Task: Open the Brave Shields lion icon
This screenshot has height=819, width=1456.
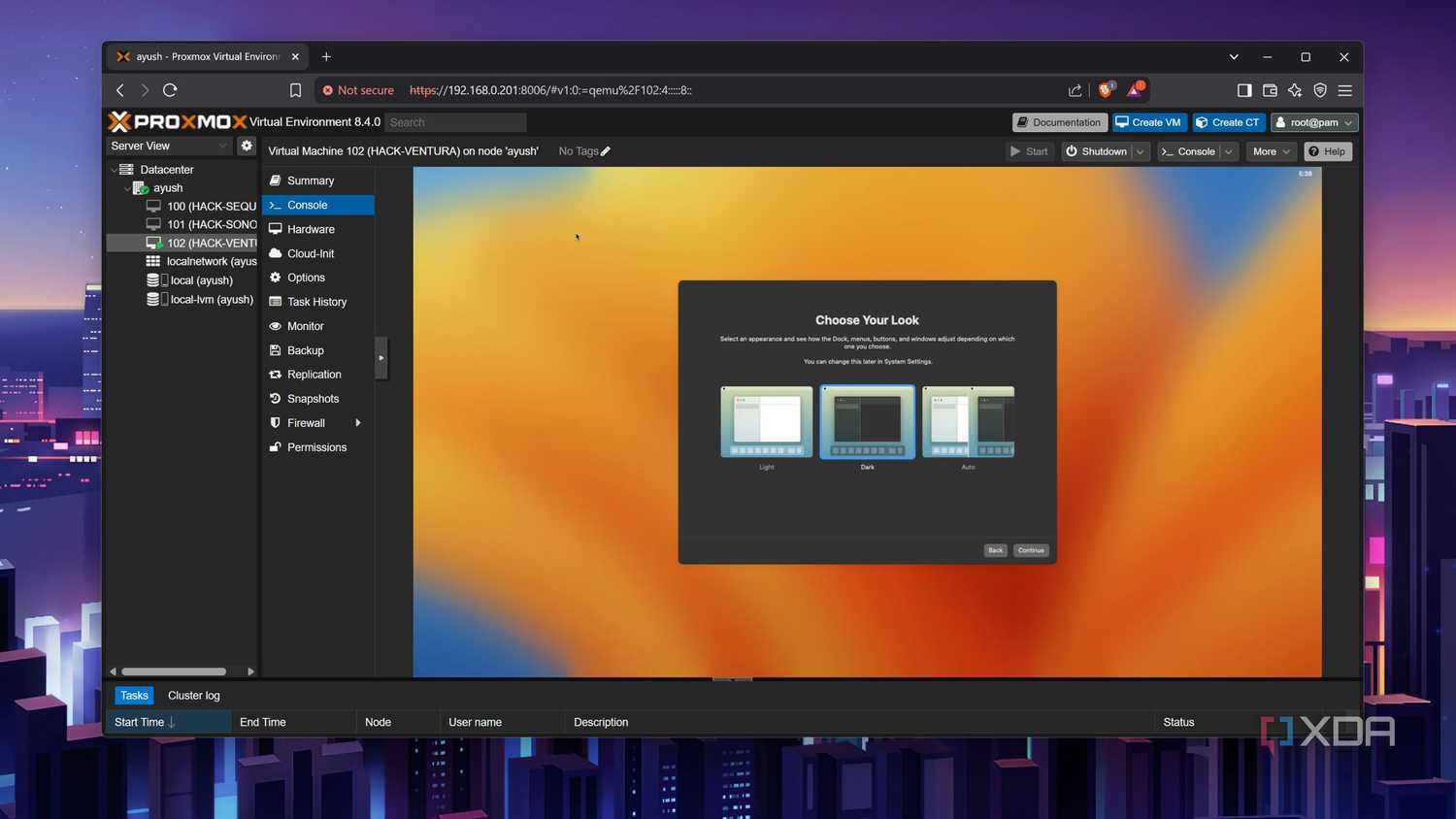Action: 1105,90
